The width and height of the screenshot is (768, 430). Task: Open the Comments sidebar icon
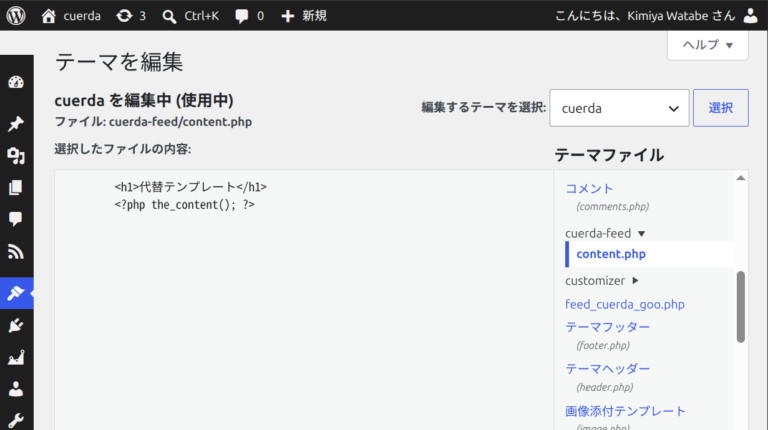(16, 219)
